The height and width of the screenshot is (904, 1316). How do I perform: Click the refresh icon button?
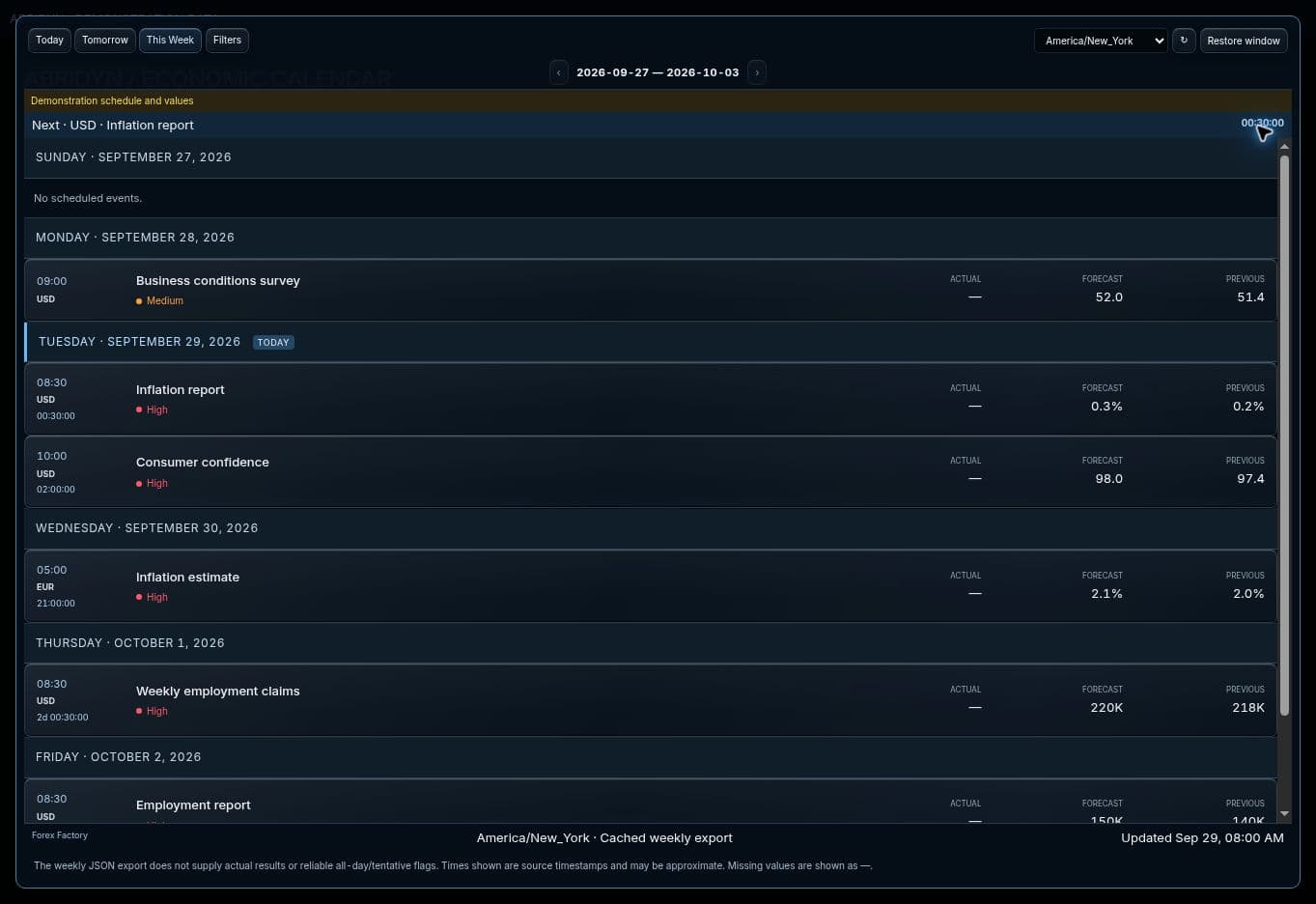pyautogui.click(x=1183, y=41)
